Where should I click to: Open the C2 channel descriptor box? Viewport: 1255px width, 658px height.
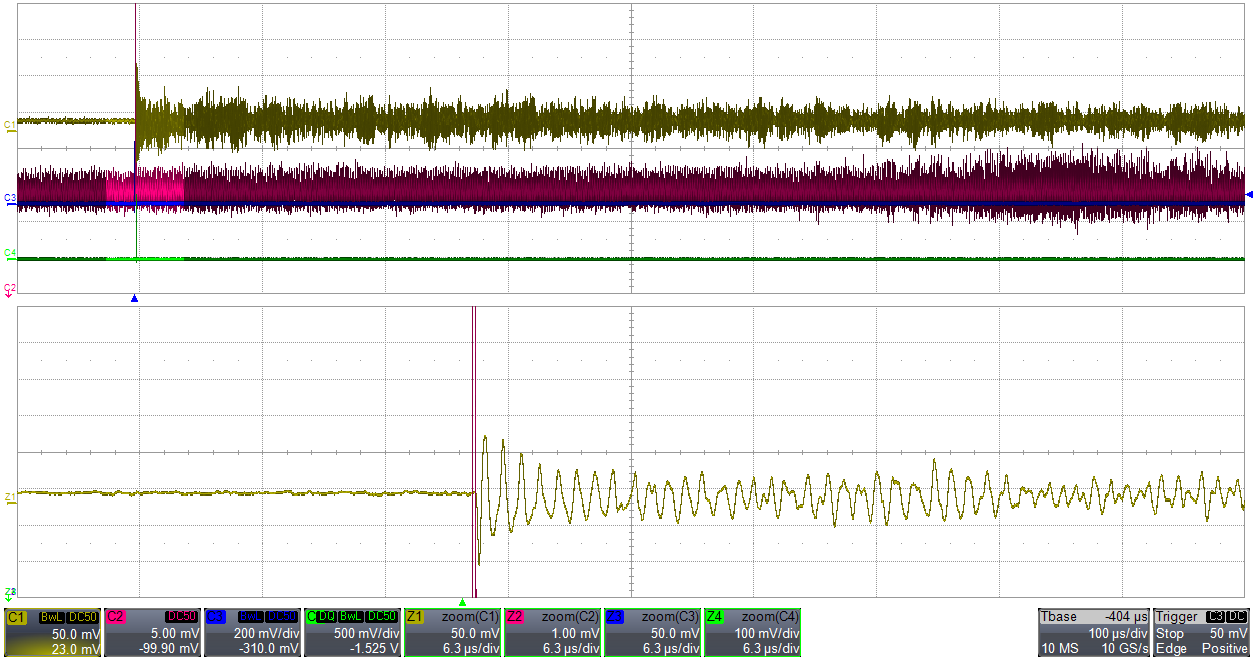point(152,632)
